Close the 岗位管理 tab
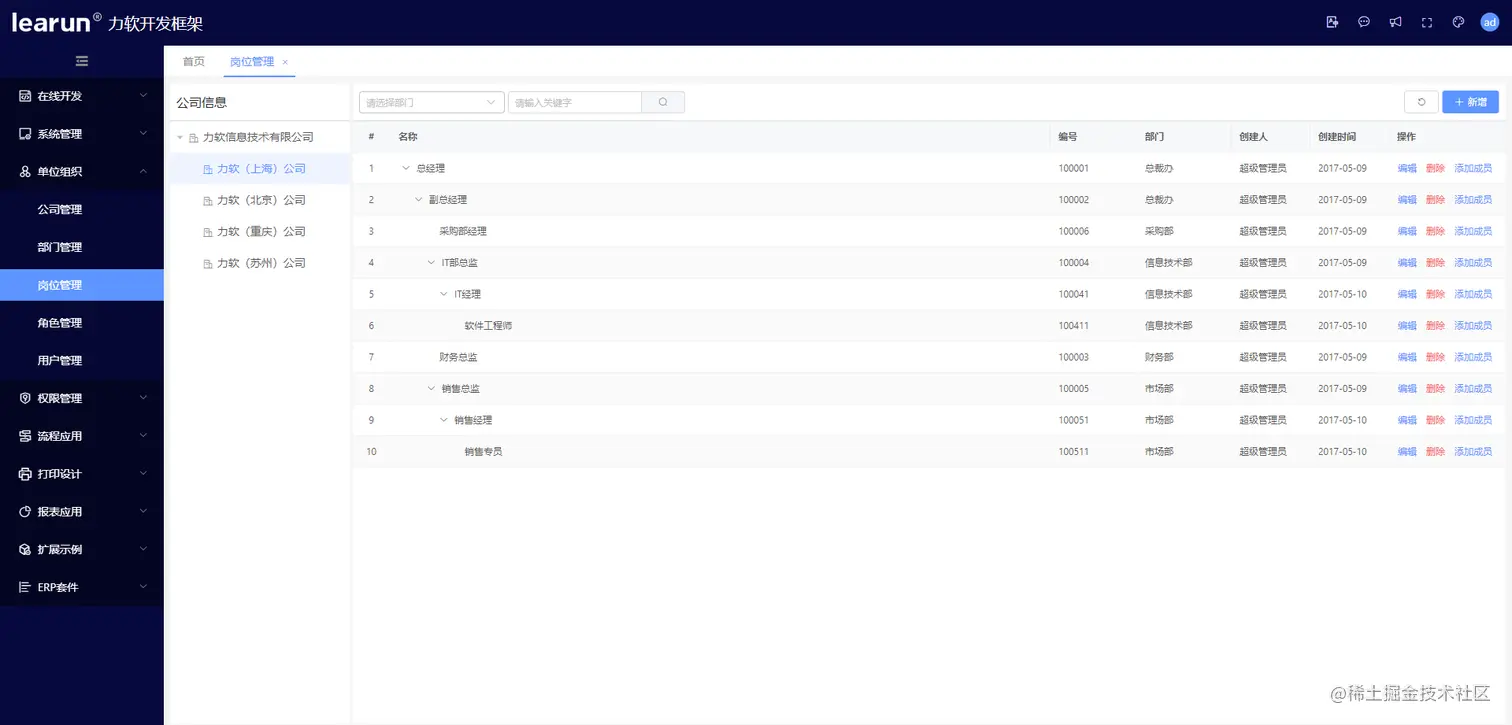Viewport: 1512px width, 725px height. (x=285, y=62)
